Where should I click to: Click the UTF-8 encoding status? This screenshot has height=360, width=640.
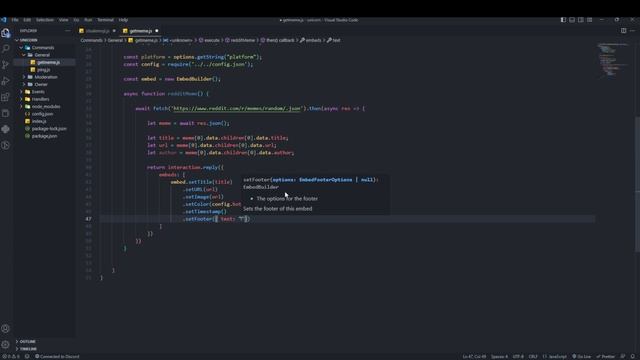(518, 356)
